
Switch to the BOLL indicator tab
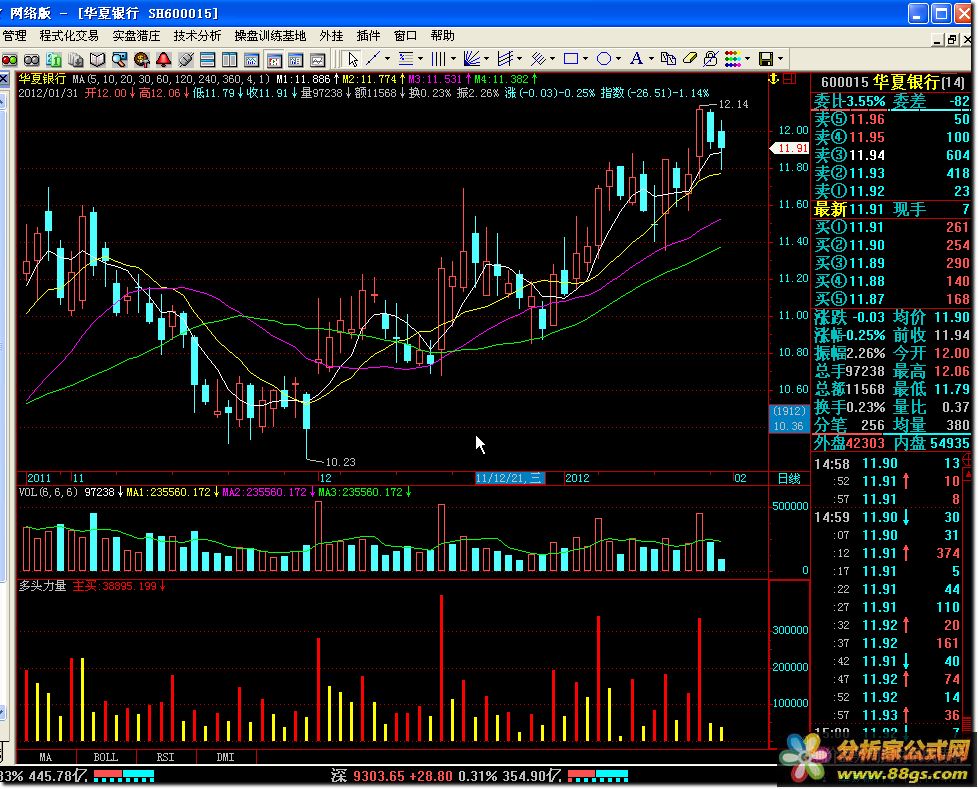(106, 757)
